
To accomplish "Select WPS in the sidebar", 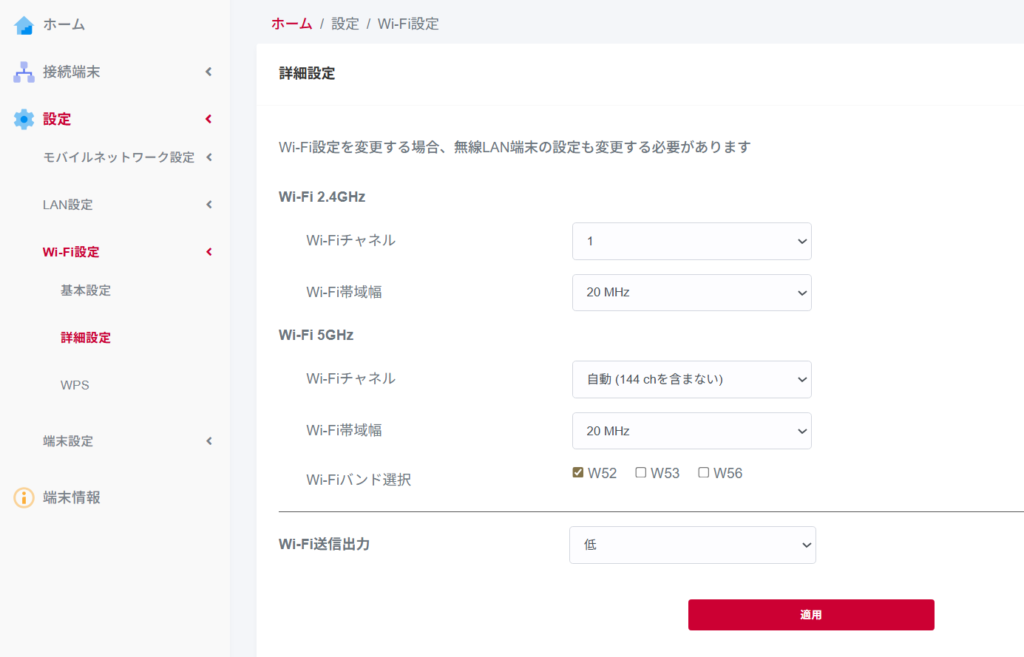I will click(75, 385).
